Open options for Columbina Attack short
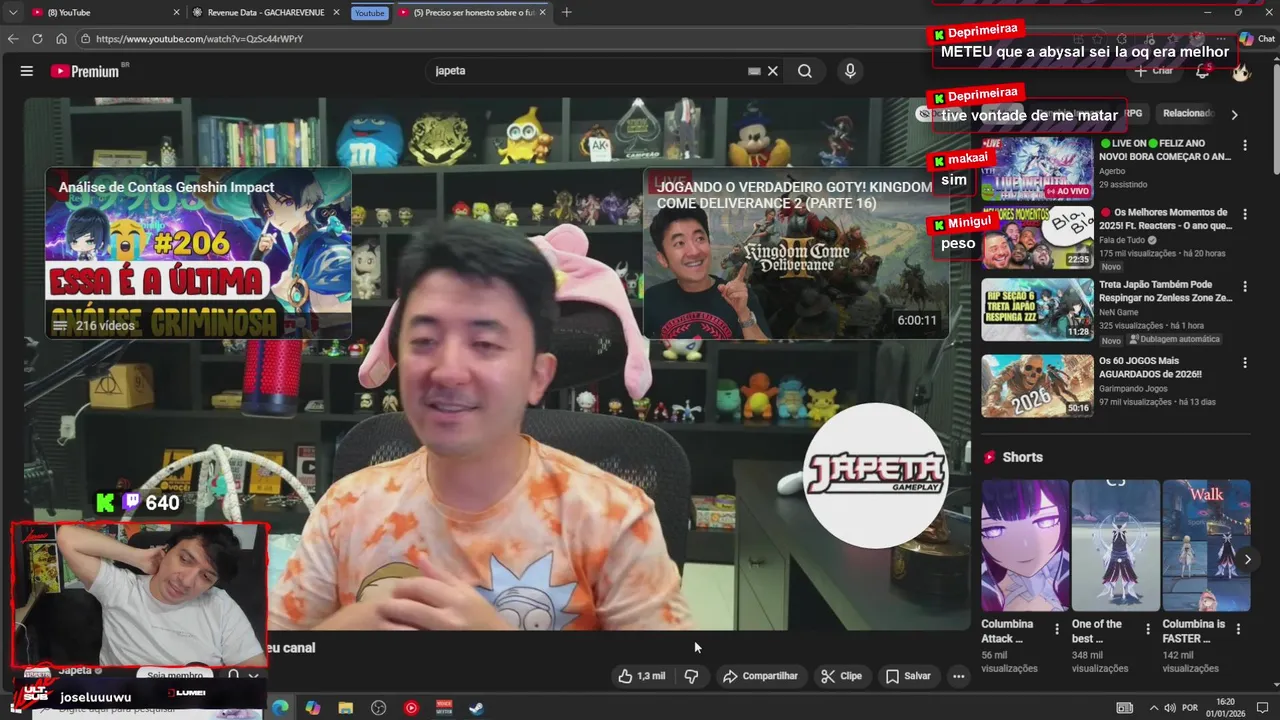The width and height of the screenshot is (1280, 720). click(x=1057, y=629)
